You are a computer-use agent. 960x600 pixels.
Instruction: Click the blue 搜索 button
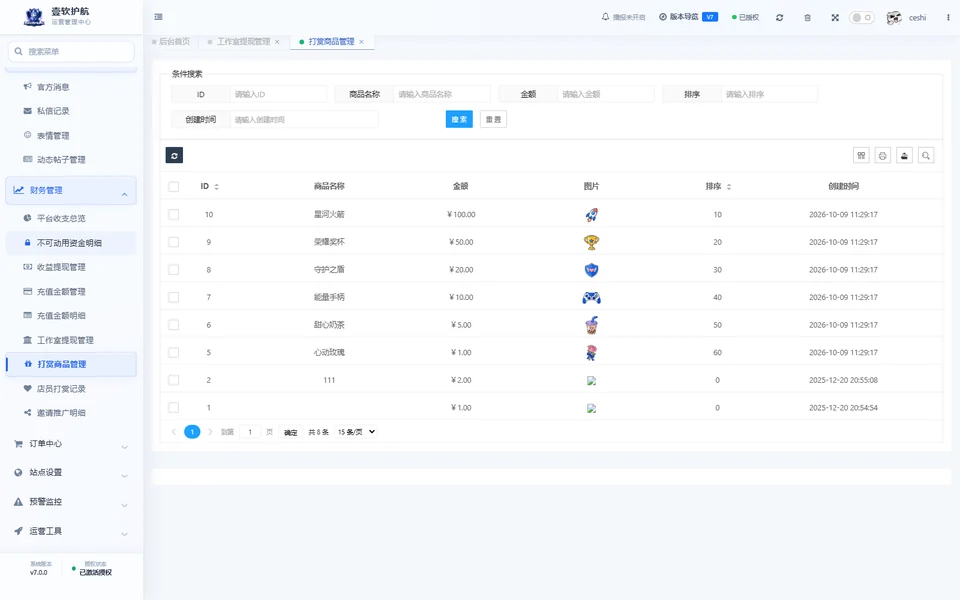(459, 119)
